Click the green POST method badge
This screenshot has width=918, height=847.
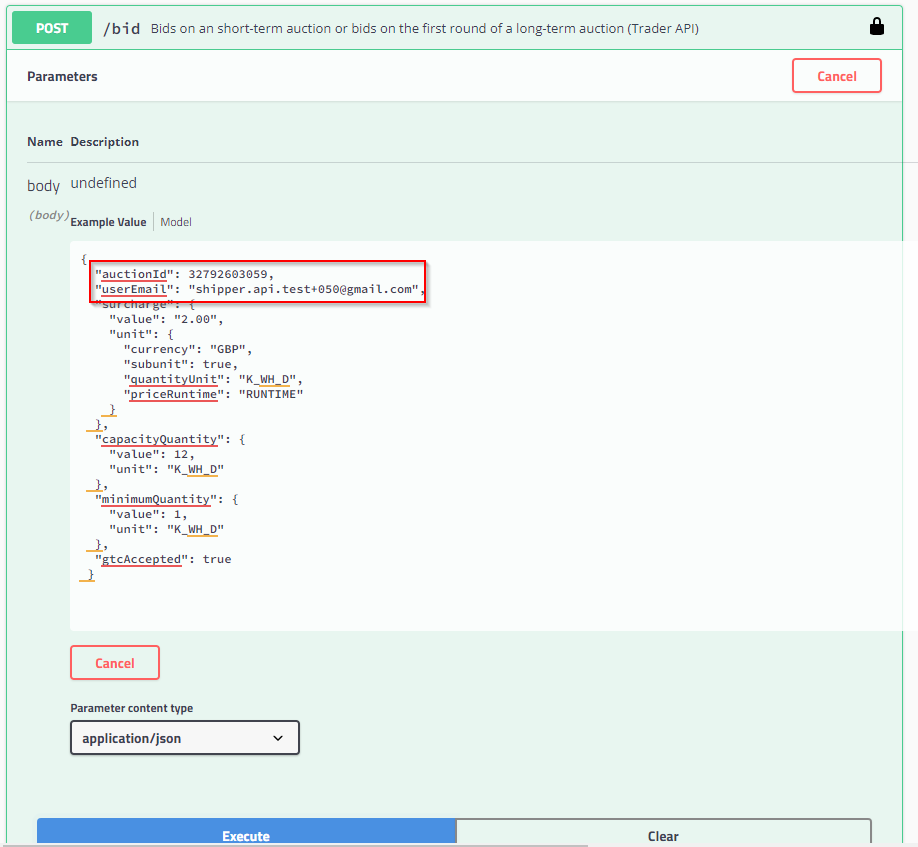(x=52, y=28)
